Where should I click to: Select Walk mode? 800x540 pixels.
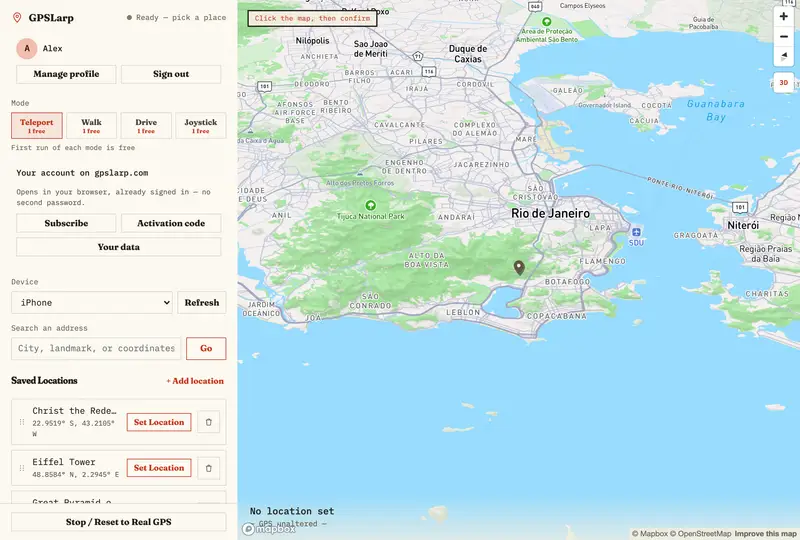(x=91, y=126)
